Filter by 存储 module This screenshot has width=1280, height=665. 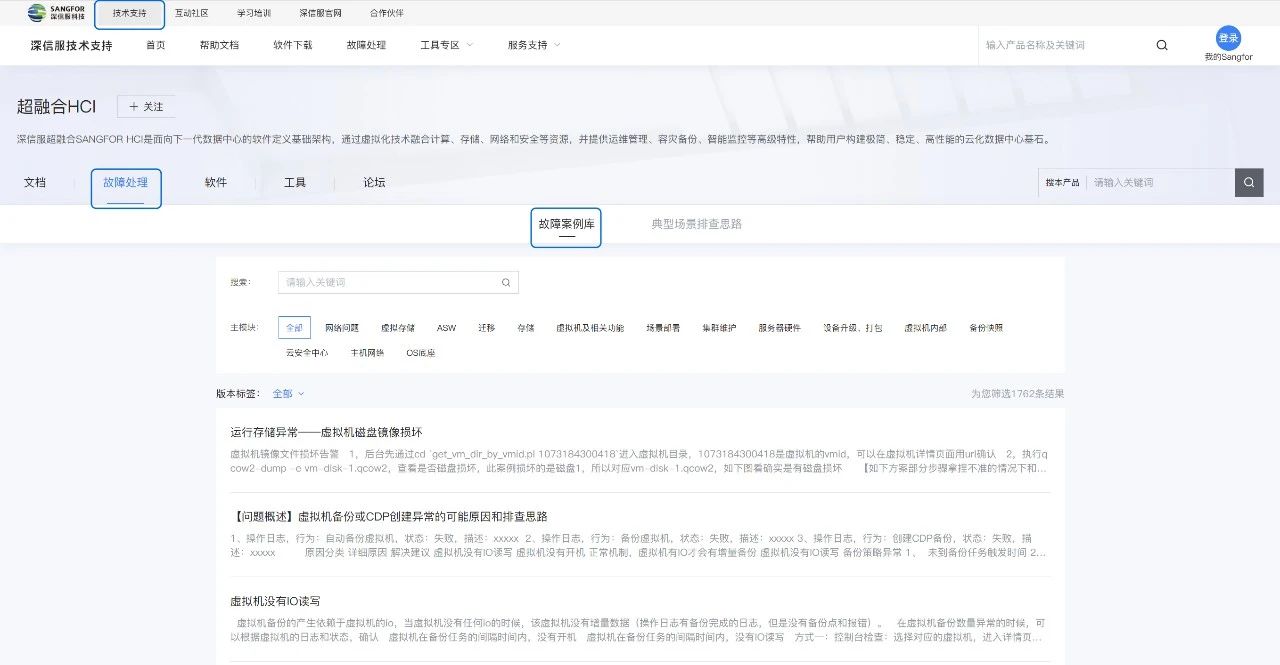(526, 328)
